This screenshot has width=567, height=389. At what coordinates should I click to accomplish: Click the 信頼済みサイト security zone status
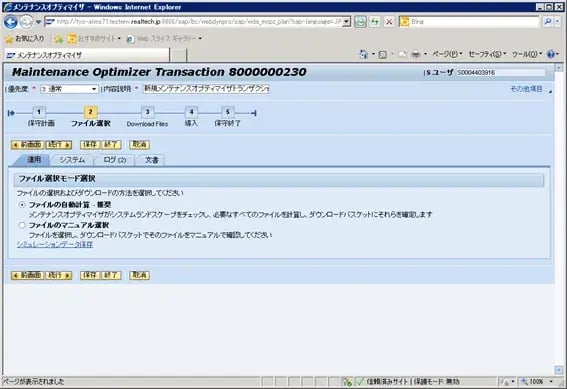(409, 381)
